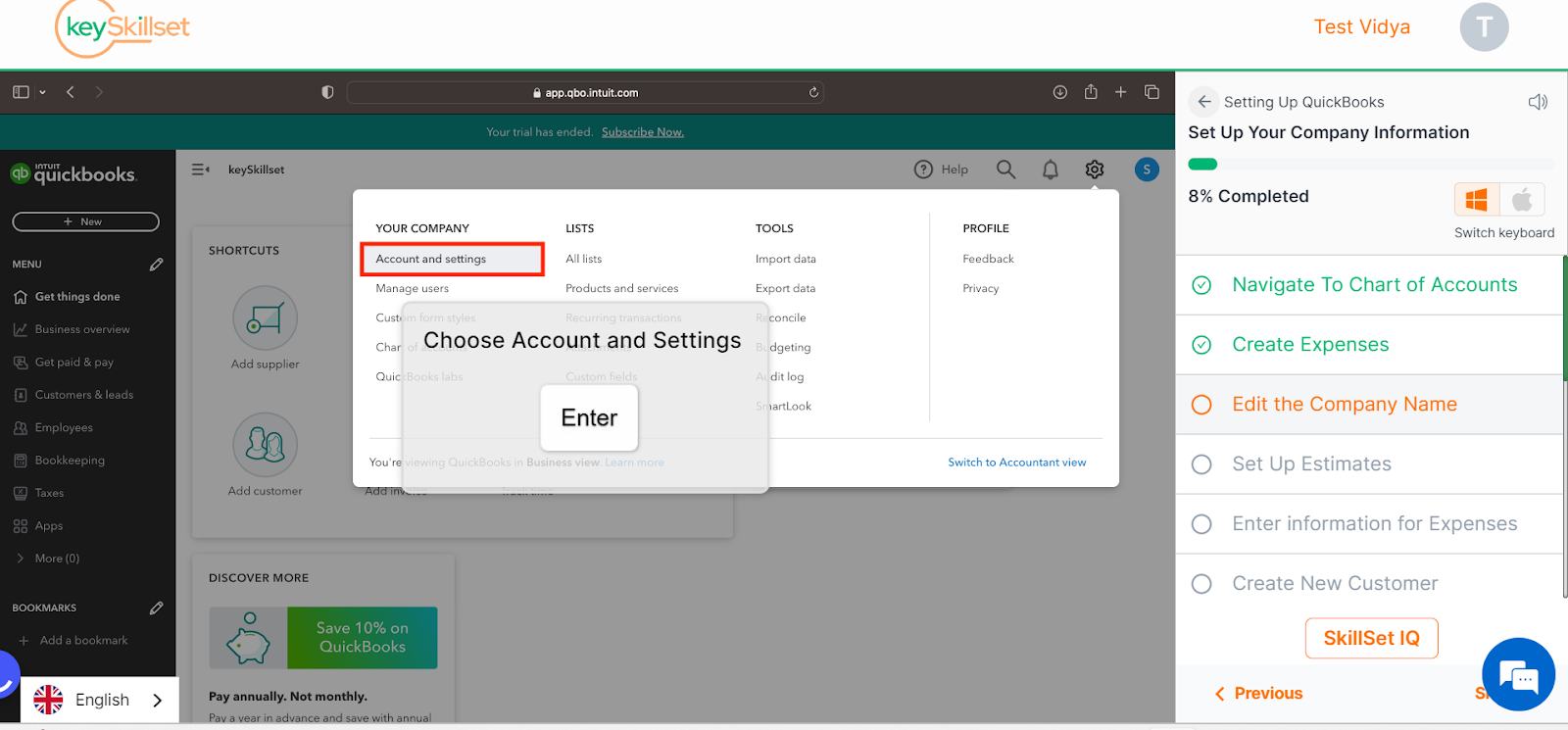Click the Create Expenses completed checkmark

click(1201, 345)
